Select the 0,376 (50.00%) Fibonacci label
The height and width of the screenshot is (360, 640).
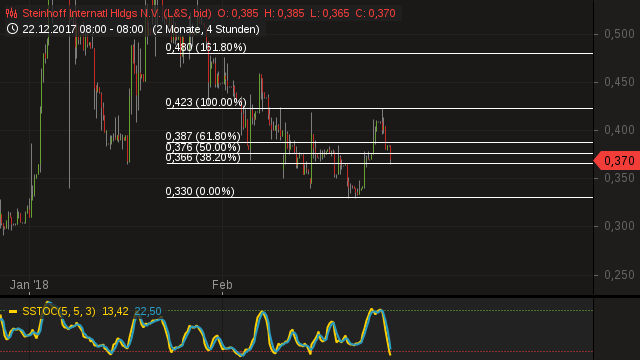pyautogui.click(x=203, y=147)
